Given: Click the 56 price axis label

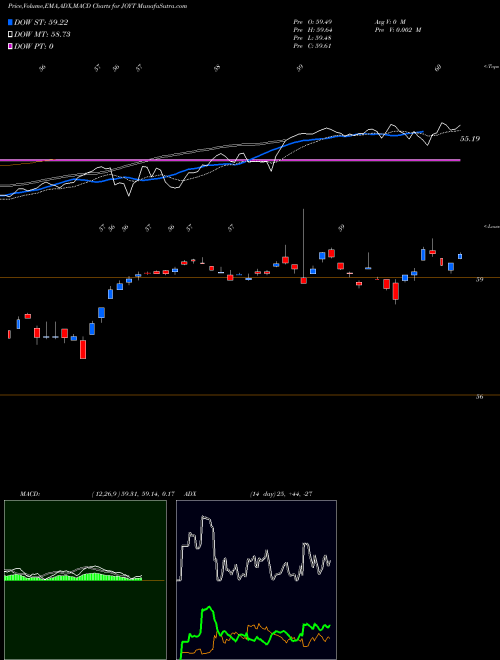Looking at the screenshot, I should [479, 397].
